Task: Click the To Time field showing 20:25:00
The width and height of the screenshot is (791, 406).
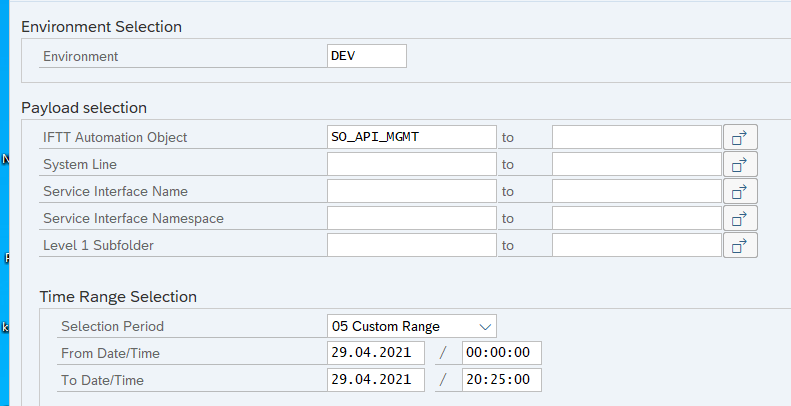Action: point(502,380)
